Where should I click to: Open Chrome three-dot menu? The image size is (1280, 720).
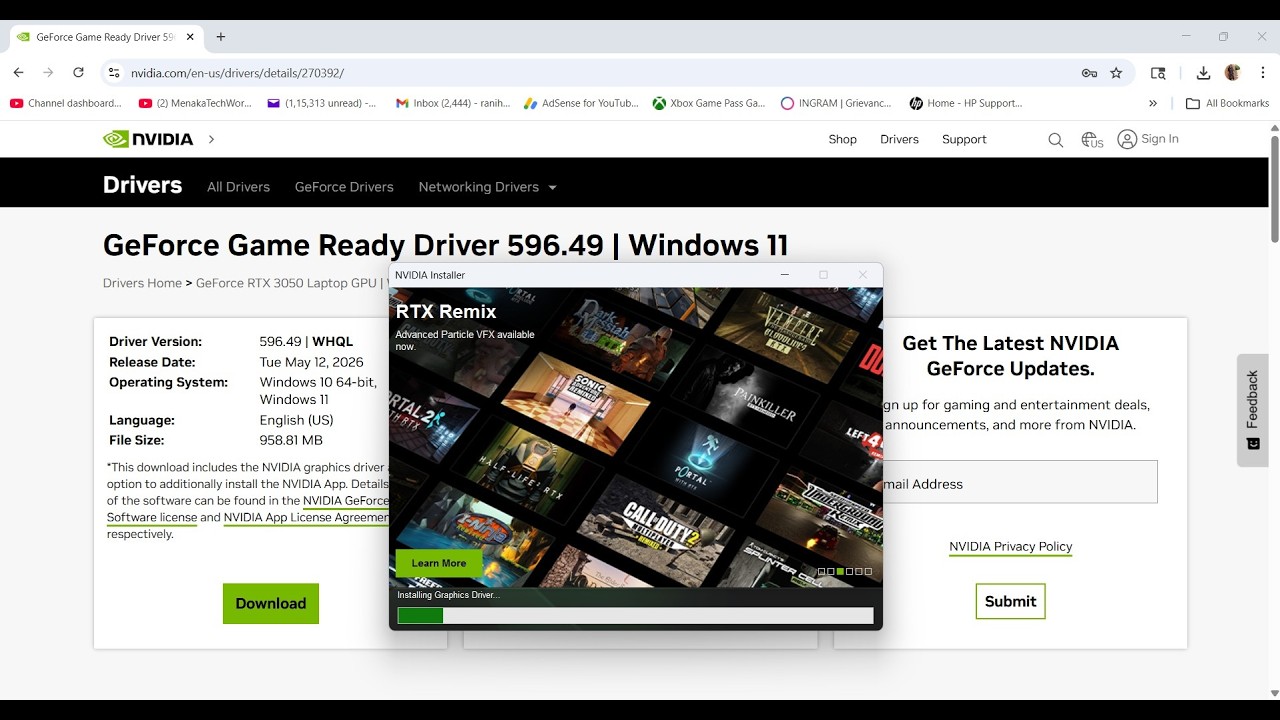coord(1261,73)
